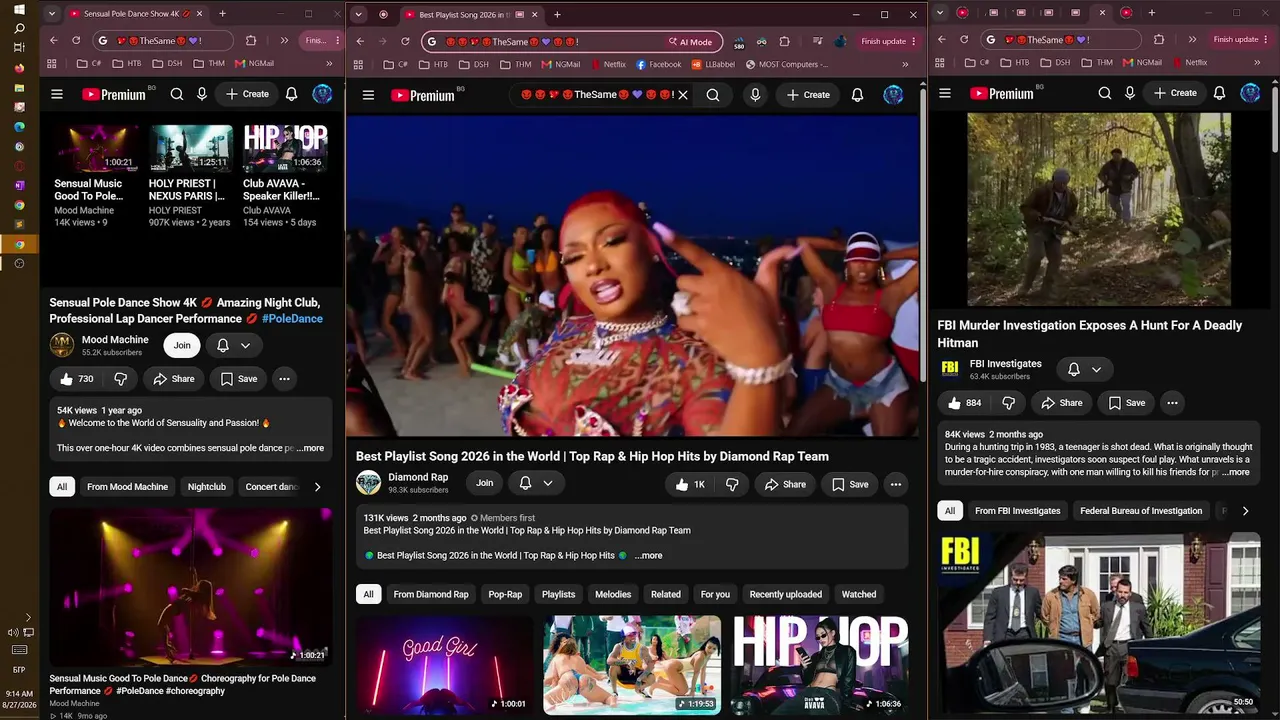Open more actions for the pole dance video
The height and width of the screenshot is (720, 1280).
284,379
